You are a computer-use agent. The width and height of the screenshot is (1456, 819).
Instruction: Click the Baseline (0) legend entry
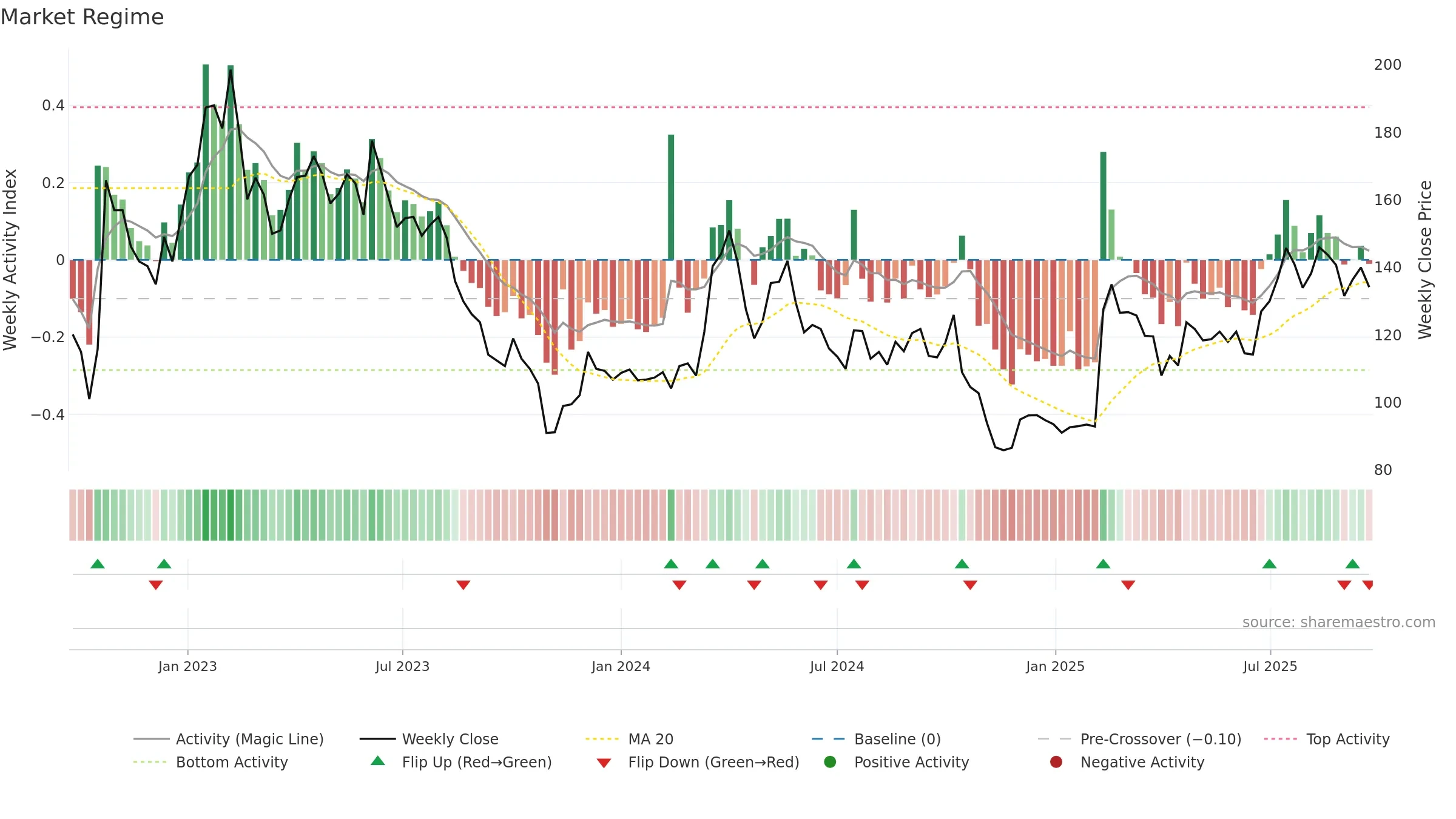coord(876,739)
